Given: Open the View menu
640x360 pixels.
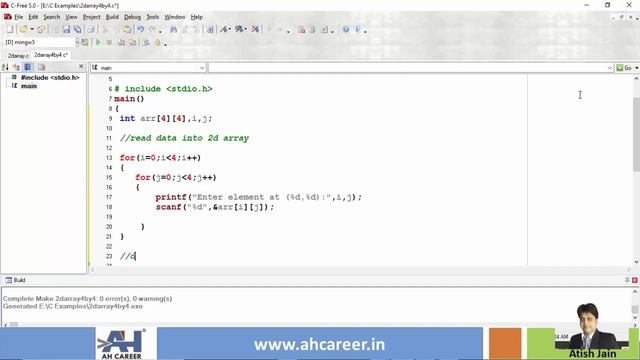Looking at the screenshot, I should coord(71,17).
